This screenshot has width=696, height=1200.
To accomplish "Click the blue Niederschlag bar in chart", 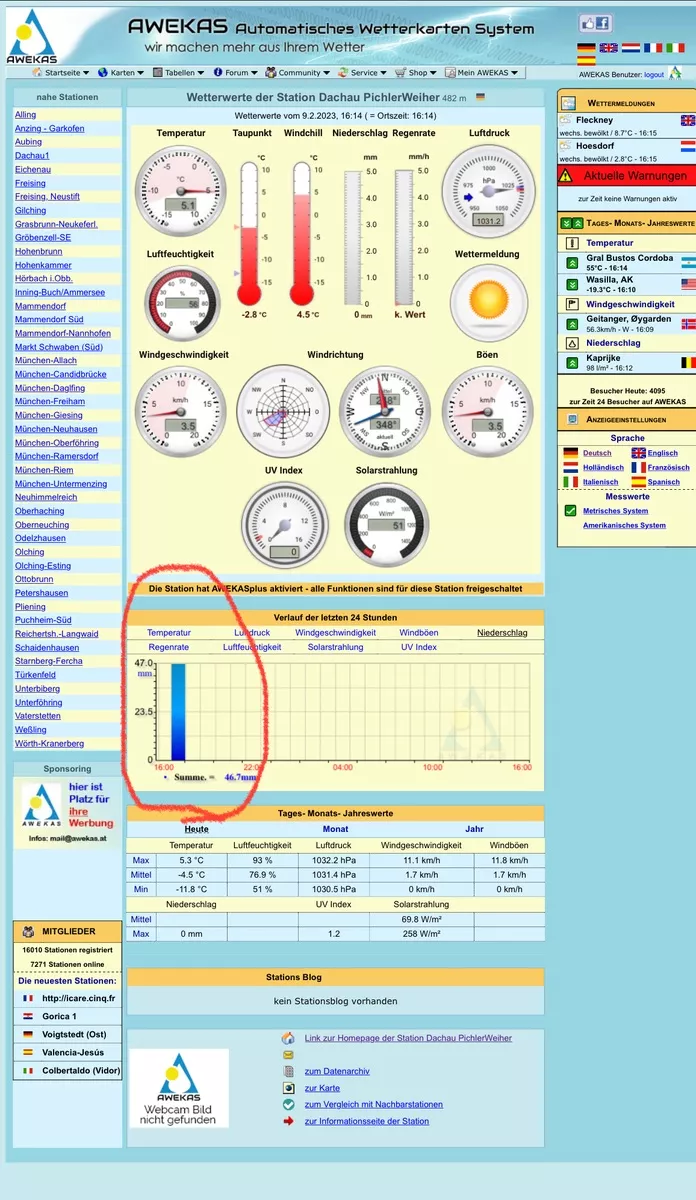I will point(178,713).
